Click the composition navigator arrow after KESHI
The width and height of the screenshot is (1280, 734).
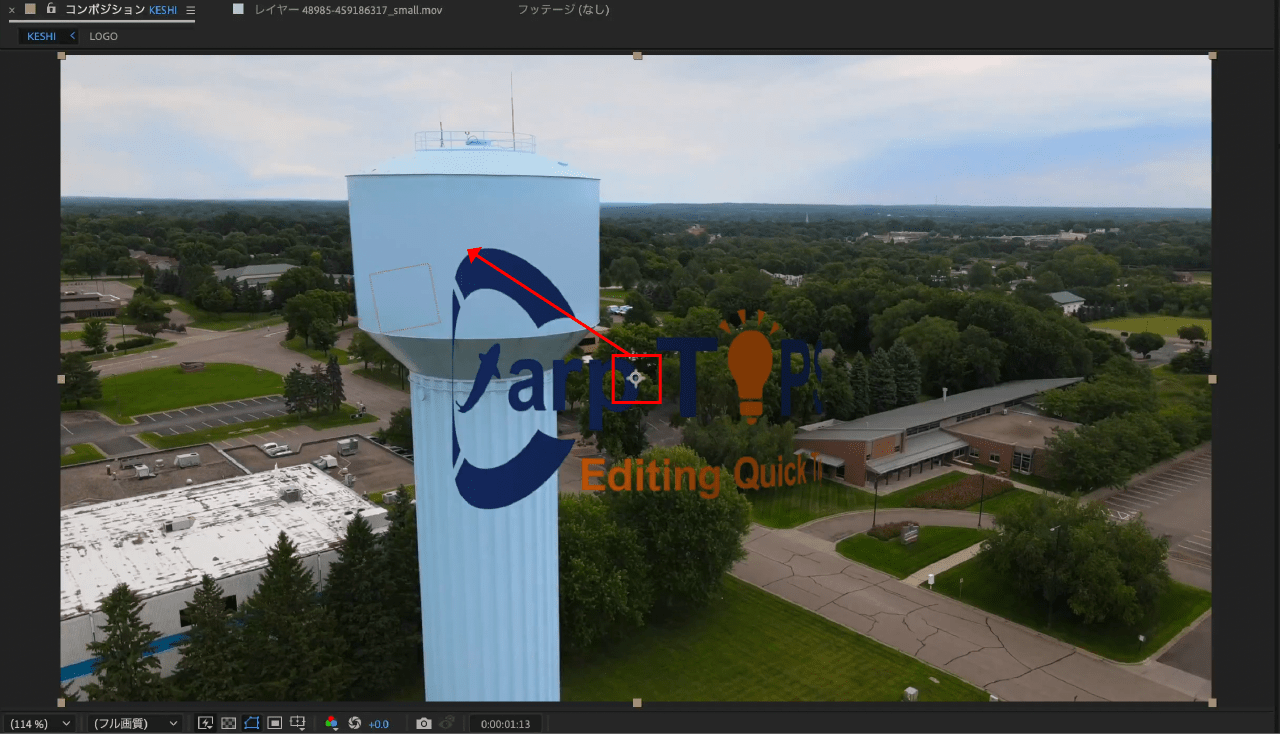point(72,36)
